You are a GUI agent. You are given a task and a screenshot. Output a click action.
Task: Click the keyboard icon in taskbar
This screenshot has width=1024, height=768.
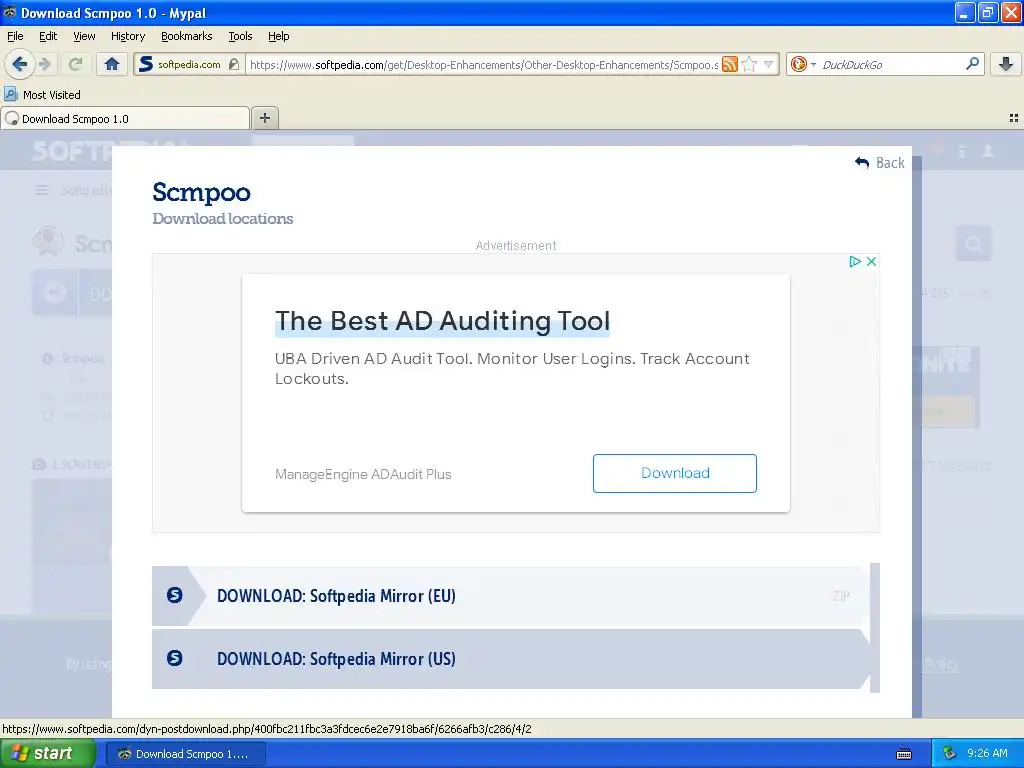pos(904,754)
